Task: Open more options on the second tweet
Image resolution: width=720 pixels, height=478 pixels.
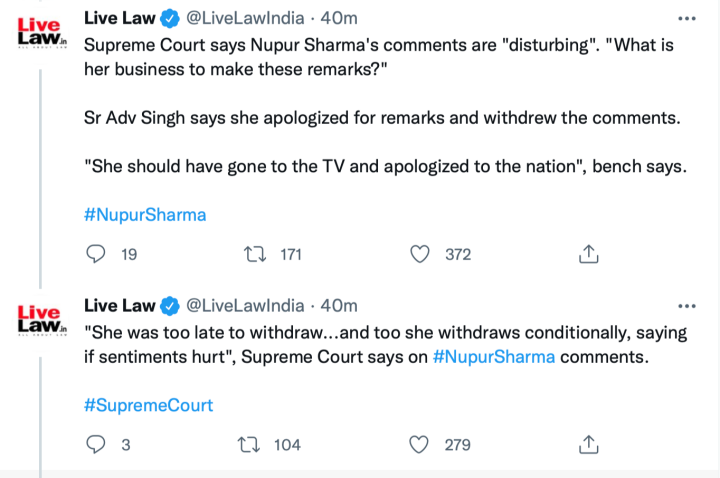Action: coord(686,305)
